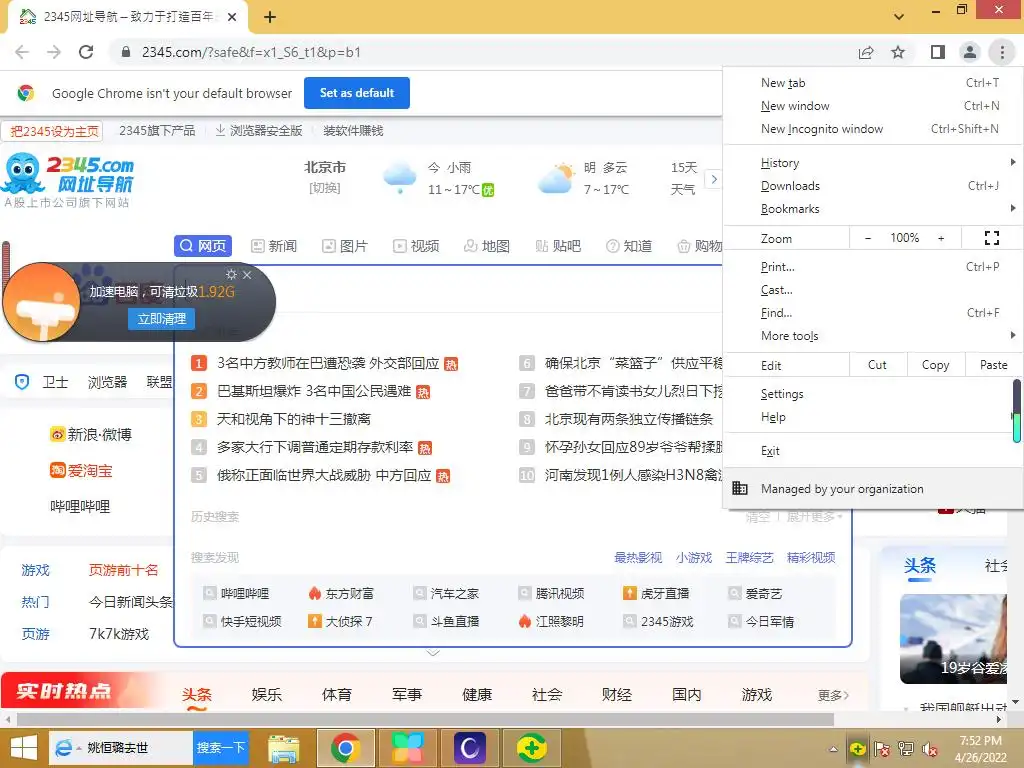Click the Set as default button
Screen dimensions: 1024x768
357,93
